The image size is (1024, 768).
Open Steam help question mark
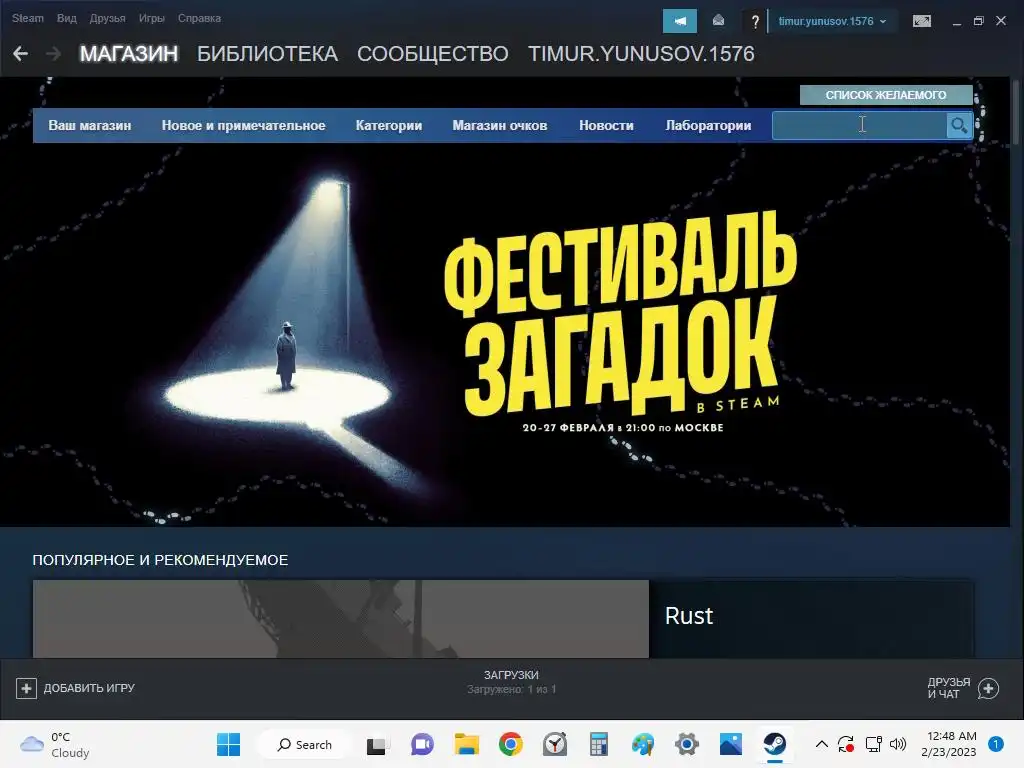point(755,22)
